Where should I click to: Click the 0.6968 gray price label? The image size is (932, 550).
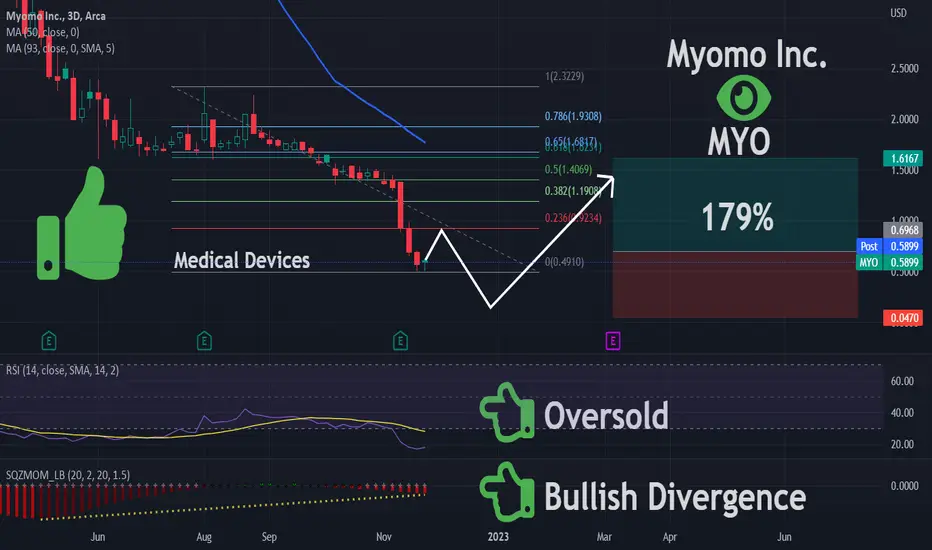[x=903, y=230]
